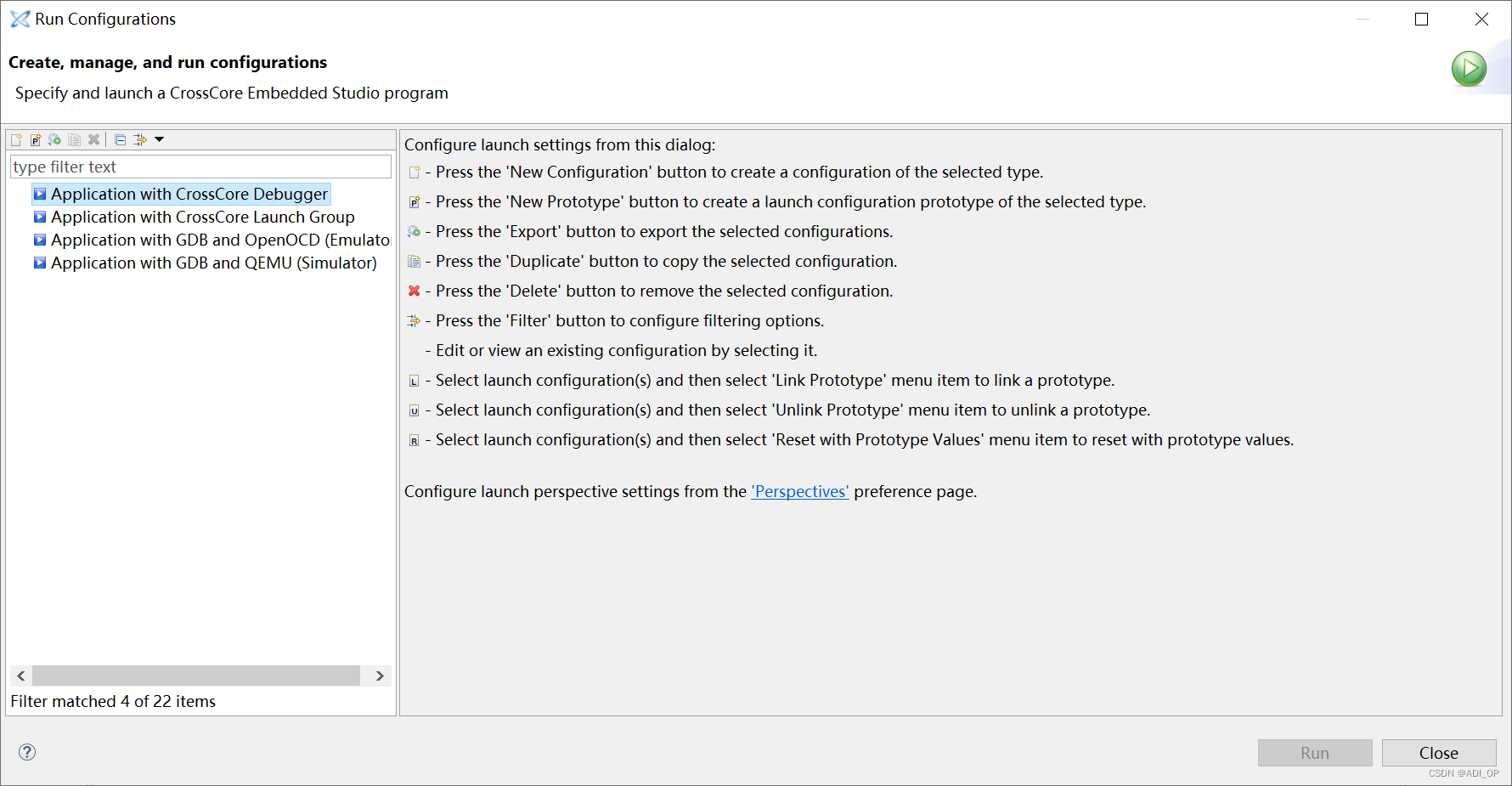Click the 'Configure launch settings from this dialog:' line
The image size is (1512, 786).
click(560, 144)
